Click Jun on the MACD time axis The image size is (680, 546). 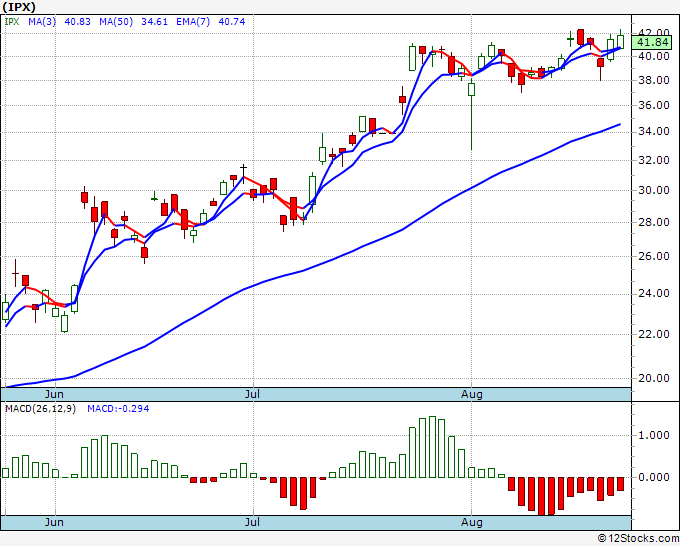(x=54, y=522)
